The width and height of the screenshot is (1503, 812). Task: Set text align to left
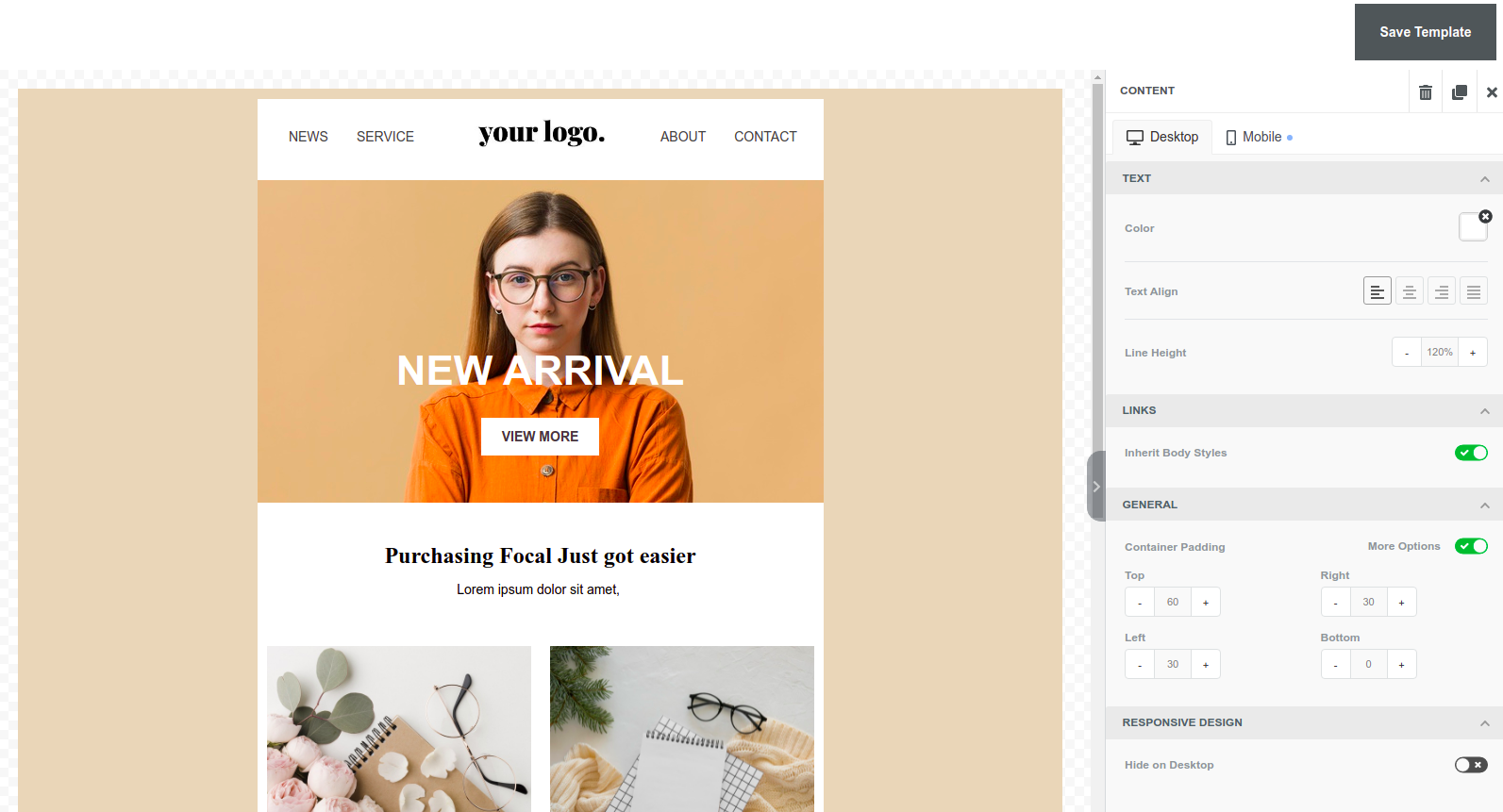coord(1378,291)
